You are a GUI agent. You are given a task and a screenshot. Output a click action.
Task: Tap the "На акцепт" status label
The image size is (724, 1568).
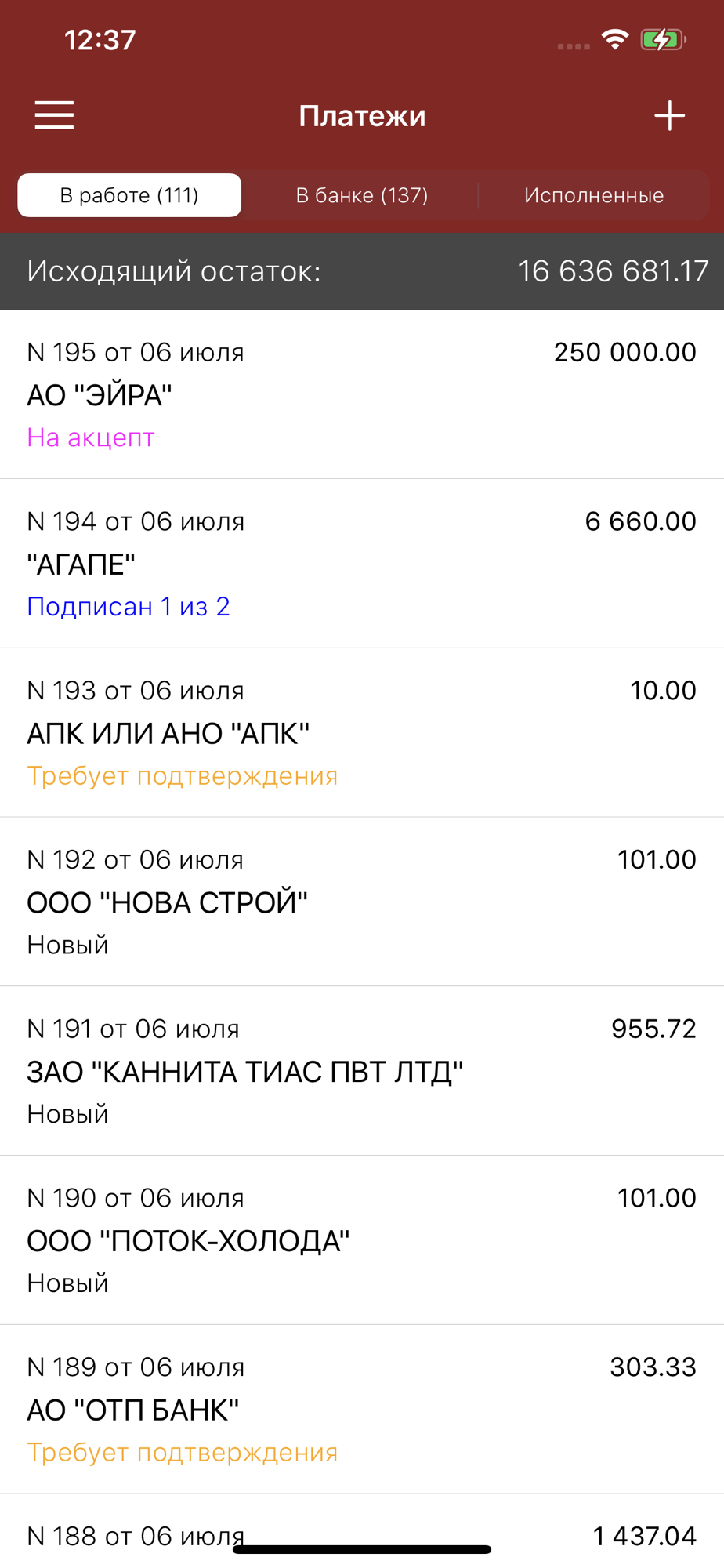91,437
